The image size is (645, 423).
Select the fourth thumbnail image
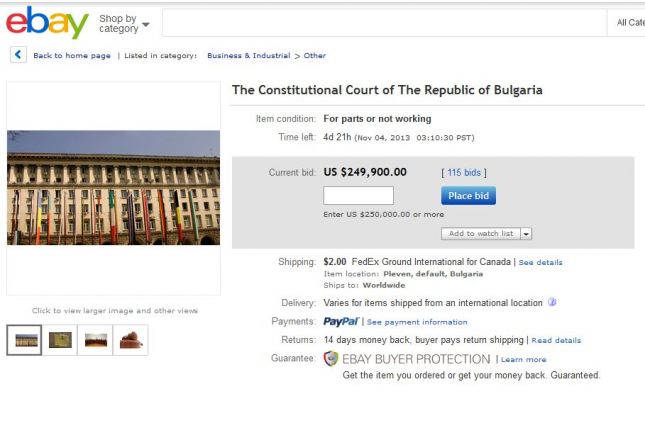131,340
